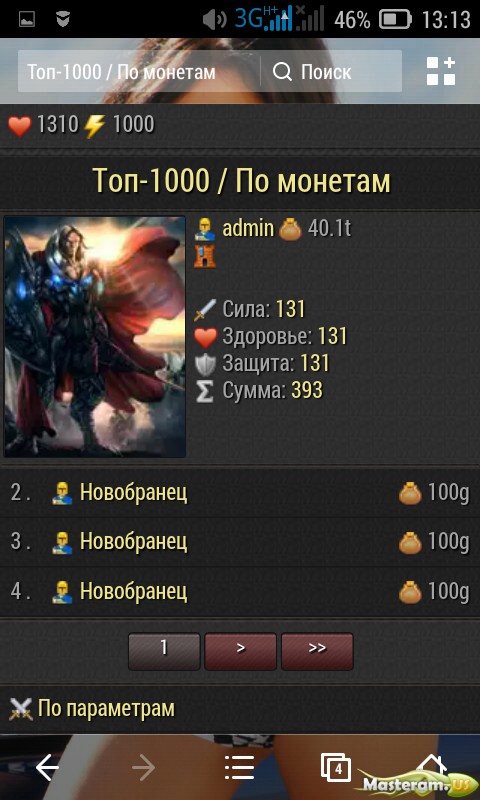Open Новобранец ranked second

pos(134,493)
